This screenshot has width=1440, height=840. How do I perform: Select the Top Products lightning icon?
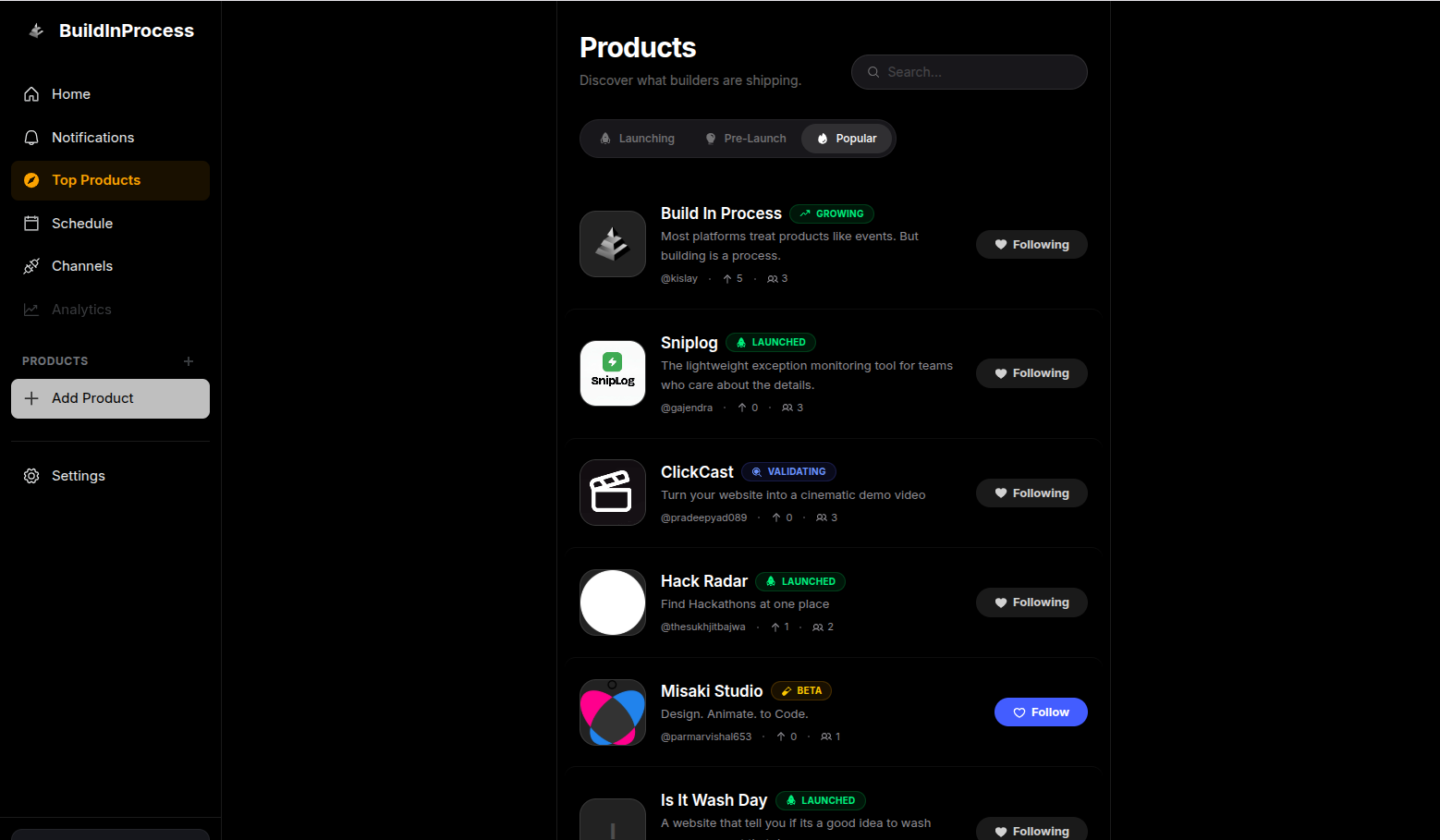31,179
